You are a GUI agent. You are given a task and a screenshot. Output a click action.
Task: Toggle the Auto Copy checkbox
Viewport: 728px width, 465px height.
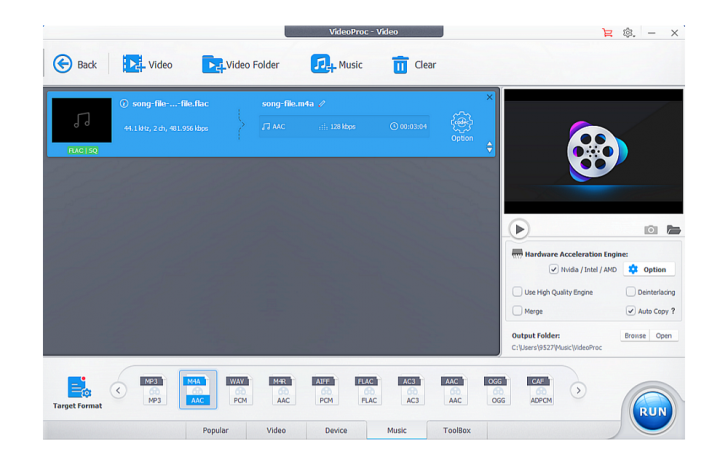click(630, 311)
